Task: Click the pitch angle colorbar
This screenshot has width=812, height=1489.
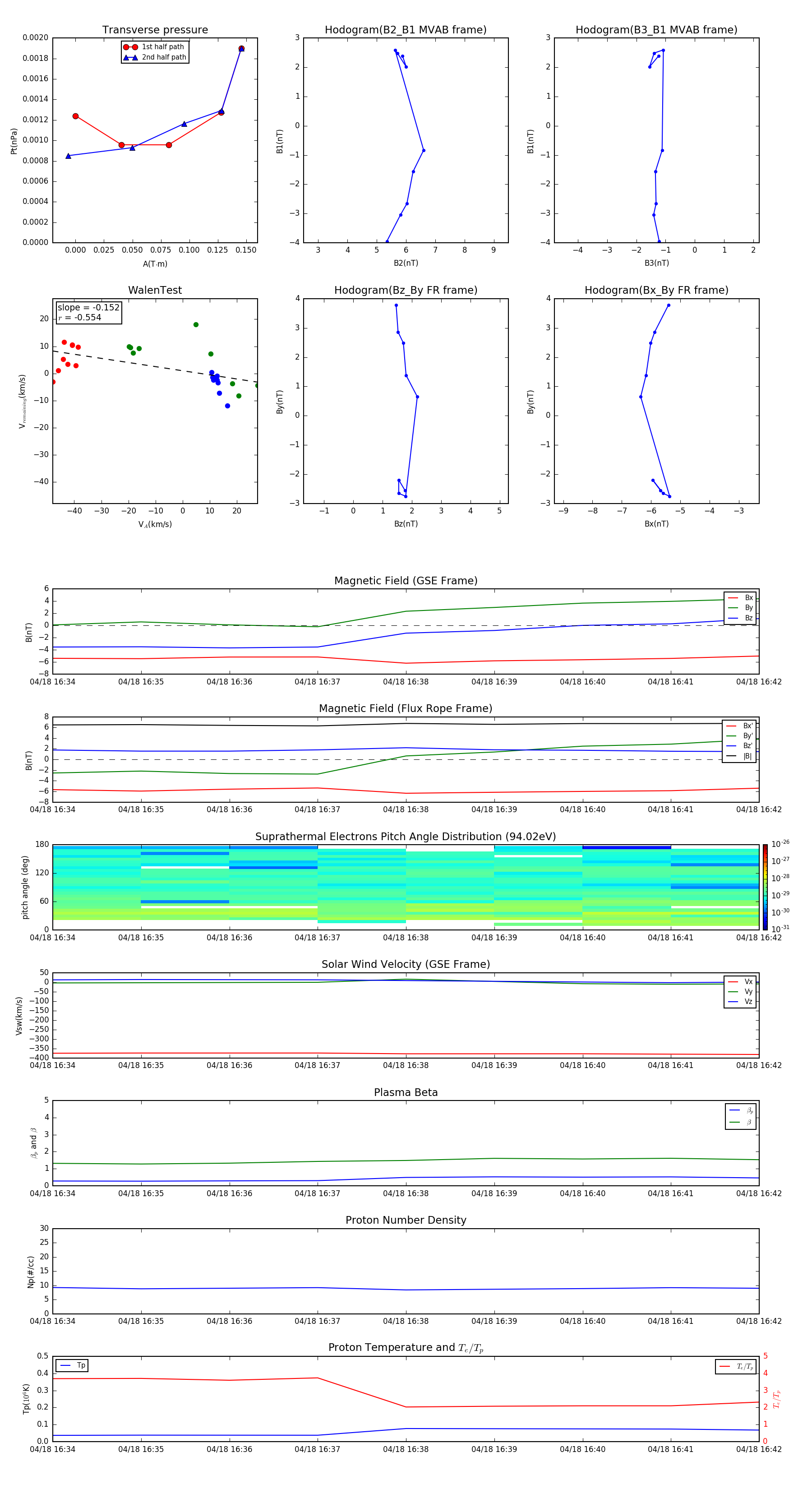Action: point(765,887)
